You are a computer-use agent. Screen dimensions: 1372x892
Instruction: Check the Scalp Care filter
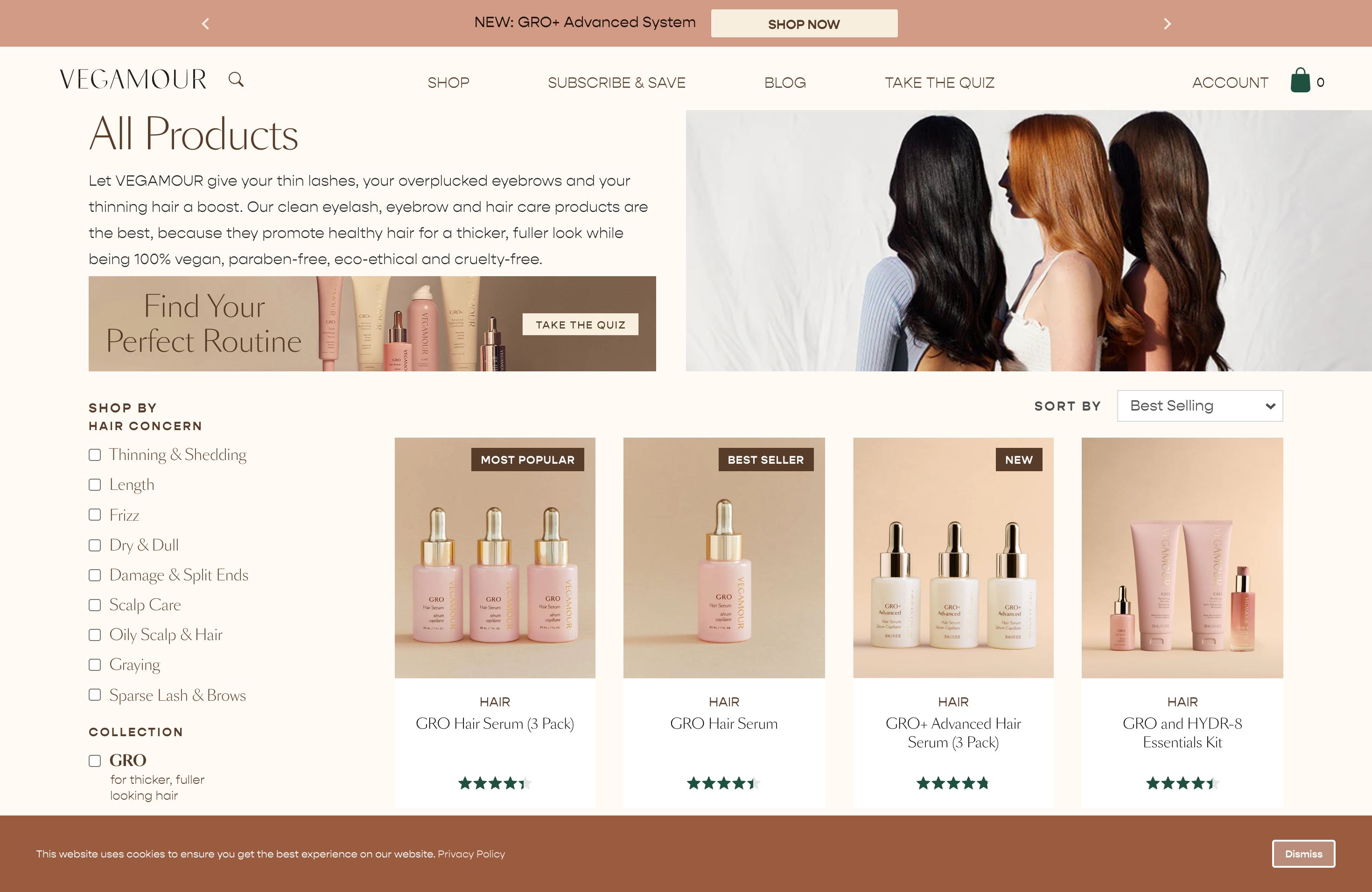tap(95, 606)
